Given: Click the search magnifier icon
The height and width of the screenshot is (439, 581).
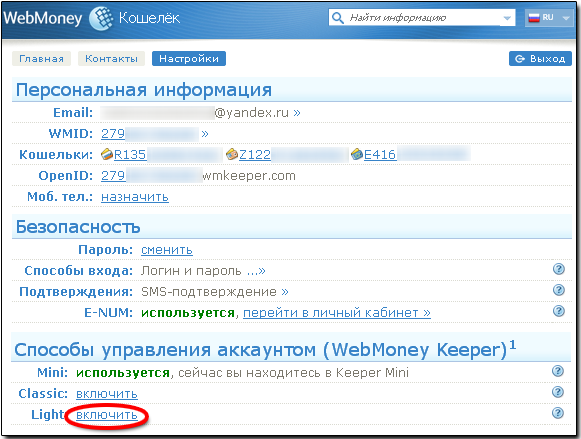Looking at the screenshot, I should tap(337, 17).
